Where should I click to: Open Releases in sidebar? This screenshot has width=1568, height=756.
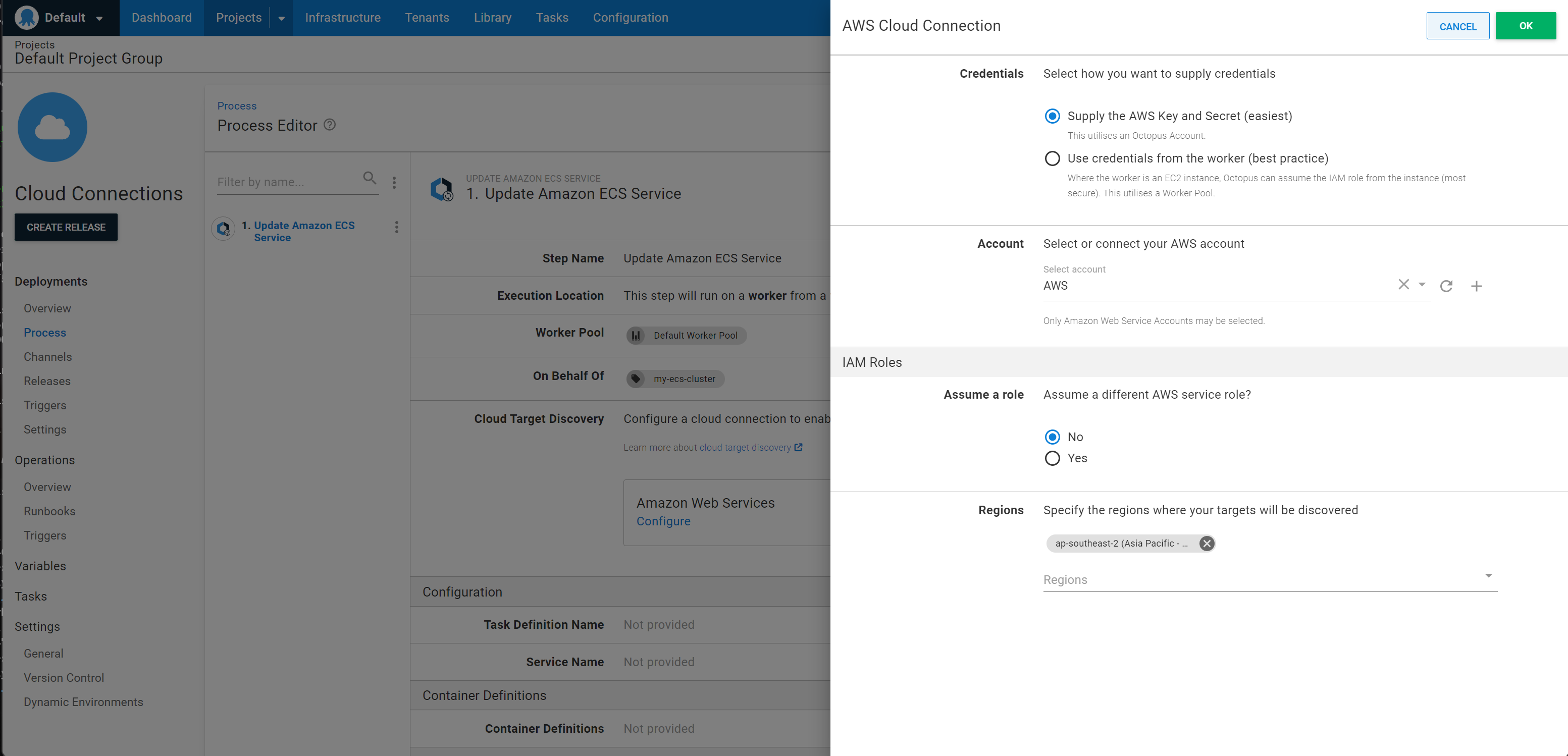[47, 382]
